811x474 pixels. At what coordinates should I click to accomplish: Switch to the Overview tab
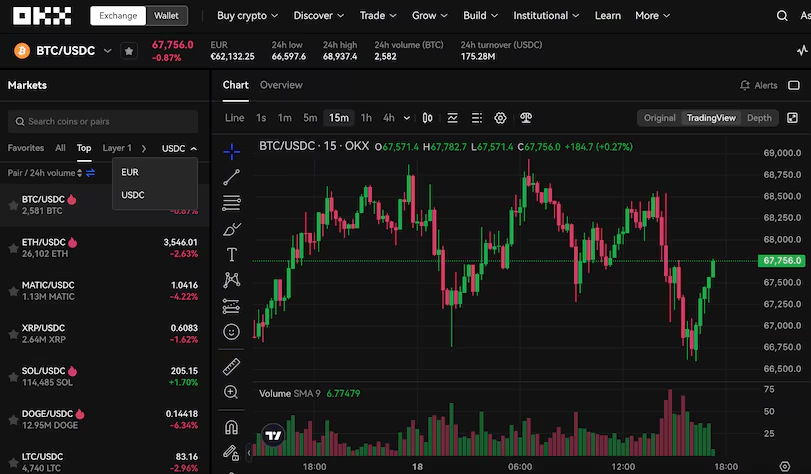(281, 85)
